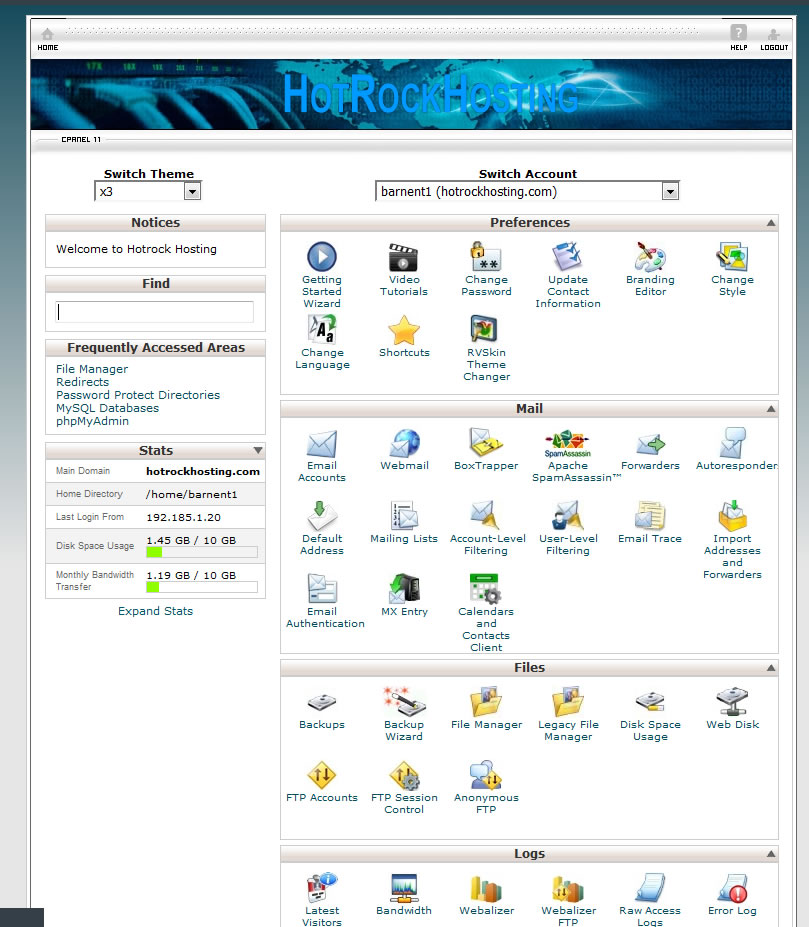
Task: Open the phpMyAdmin link
Action: coord(92,421)
